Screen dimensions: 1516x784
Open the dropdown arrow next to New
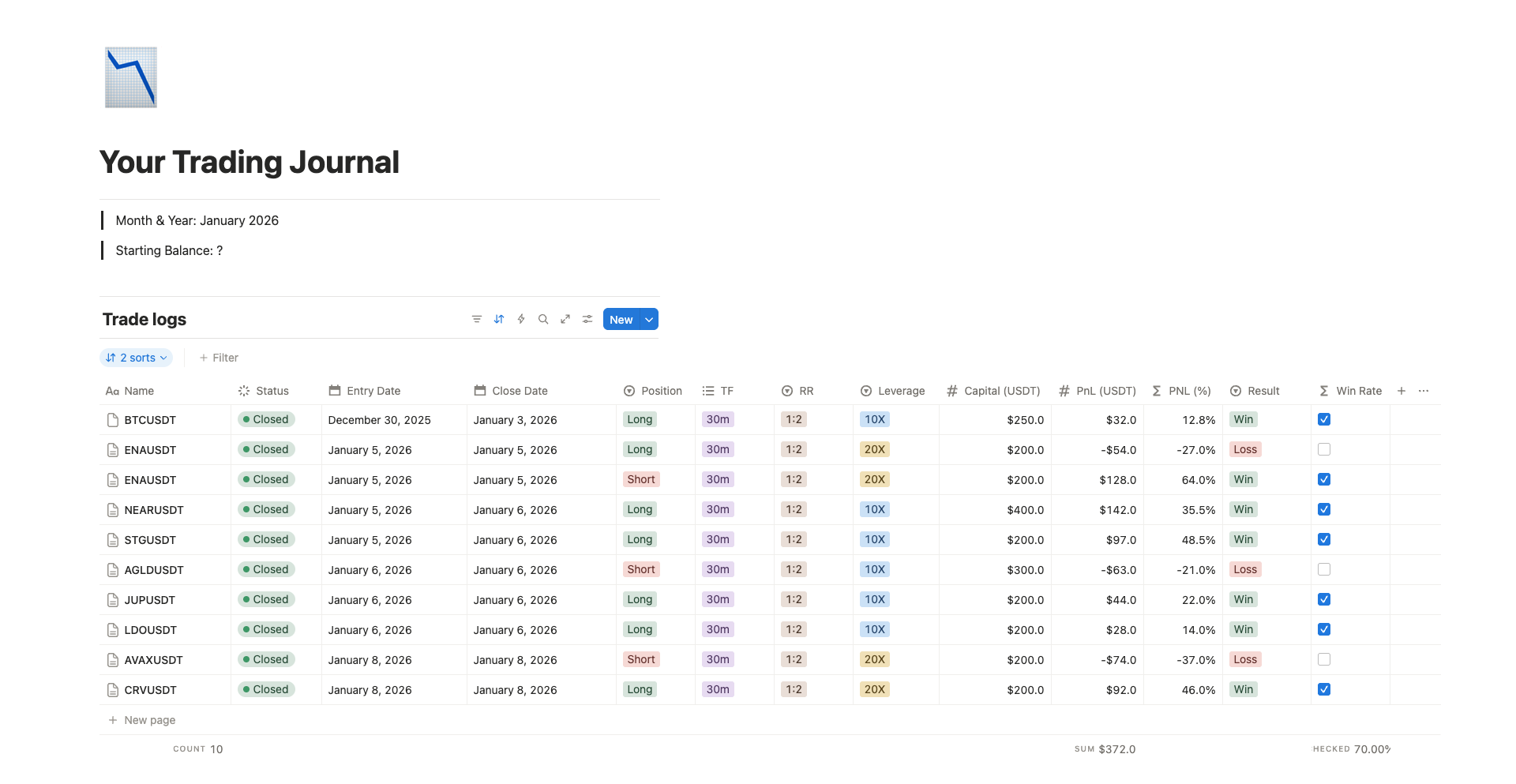(x=649, y=319)
